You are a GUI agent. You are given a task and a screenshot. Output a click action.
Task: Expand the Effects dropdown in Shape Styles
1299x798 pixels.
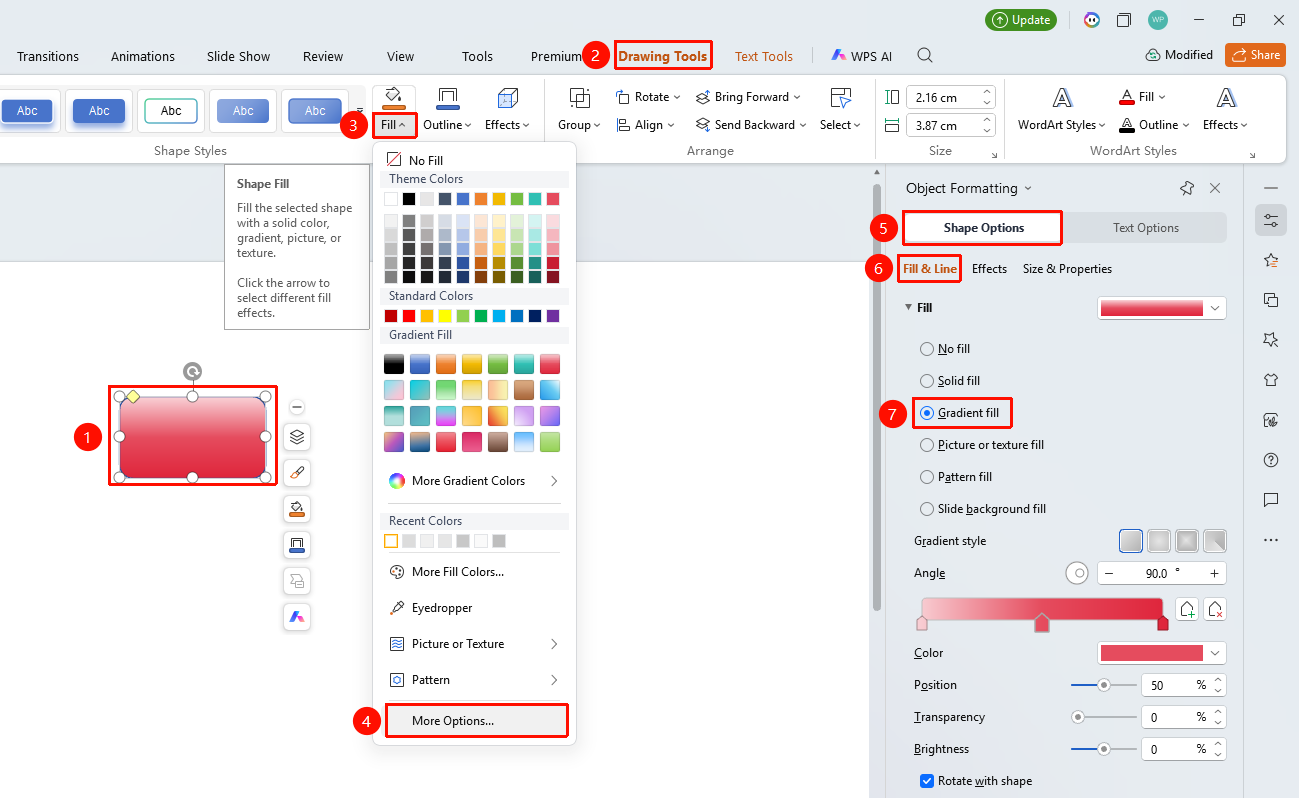coord(507,125)
